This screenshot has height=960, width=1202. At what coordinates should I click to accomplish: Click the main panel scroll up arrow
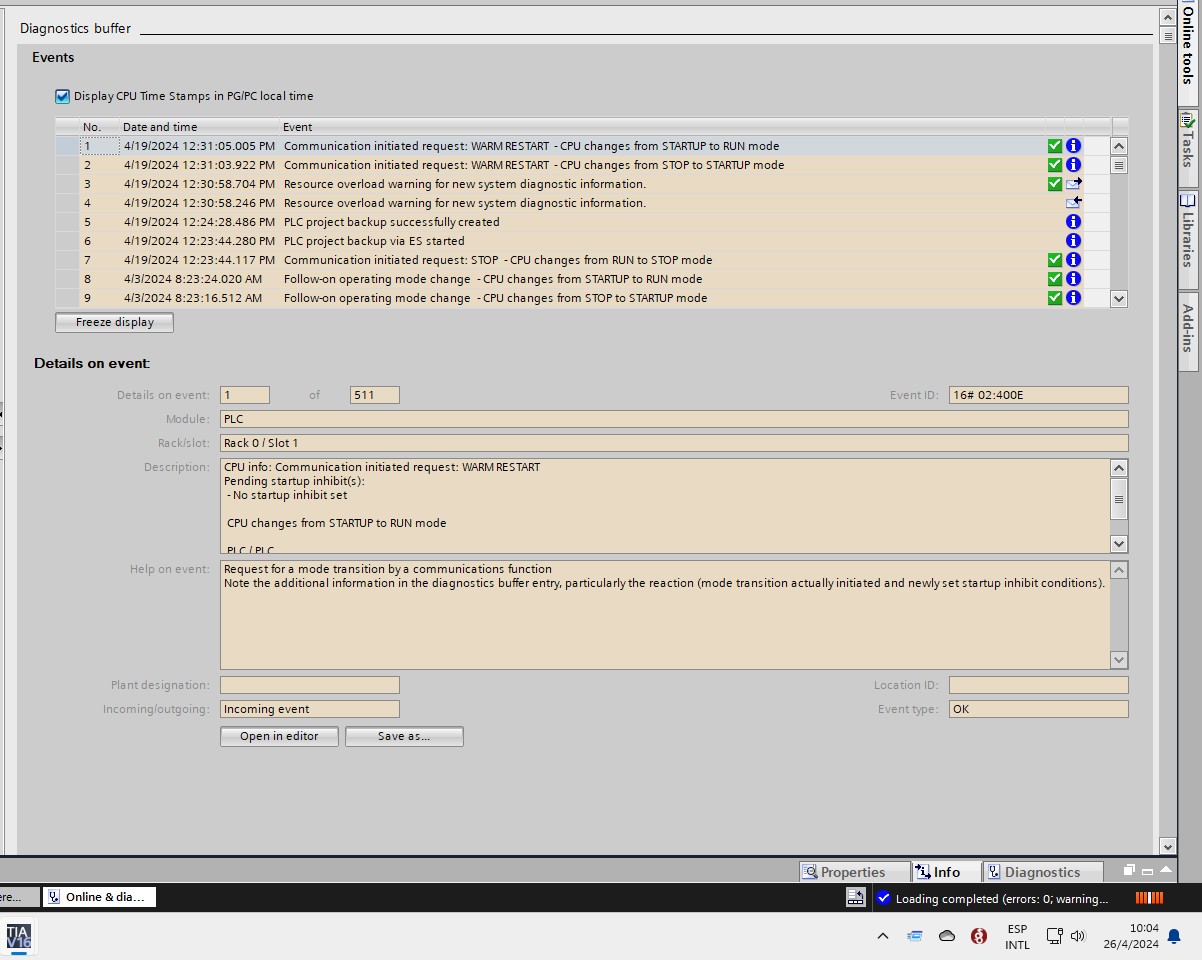1167,17
